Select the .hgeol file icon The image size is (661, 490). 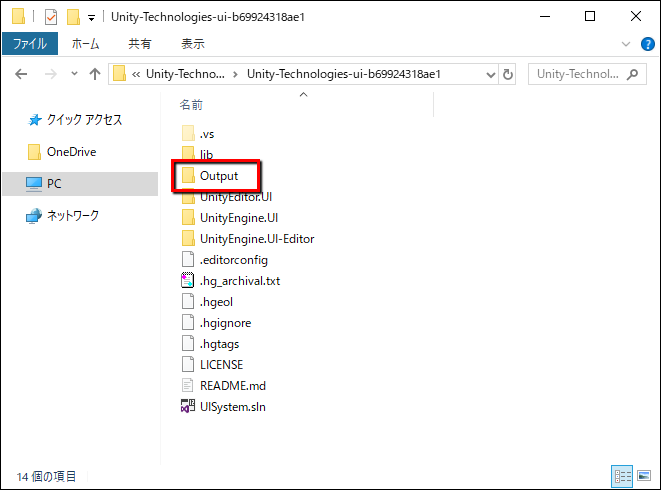pyautogui.click(x=188, y=302)
